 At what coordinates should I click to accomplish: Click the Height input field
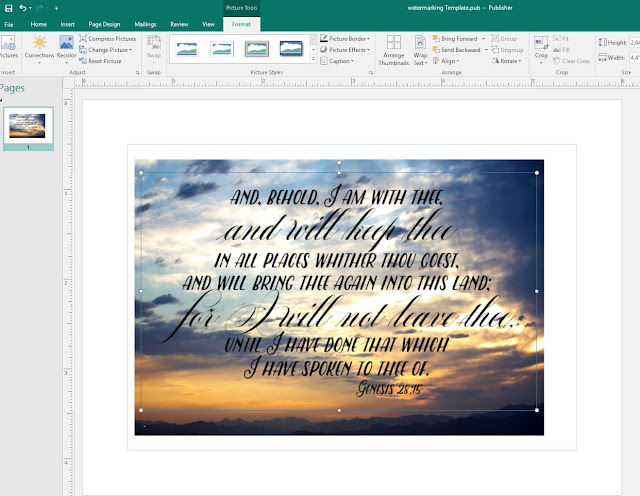634,42
